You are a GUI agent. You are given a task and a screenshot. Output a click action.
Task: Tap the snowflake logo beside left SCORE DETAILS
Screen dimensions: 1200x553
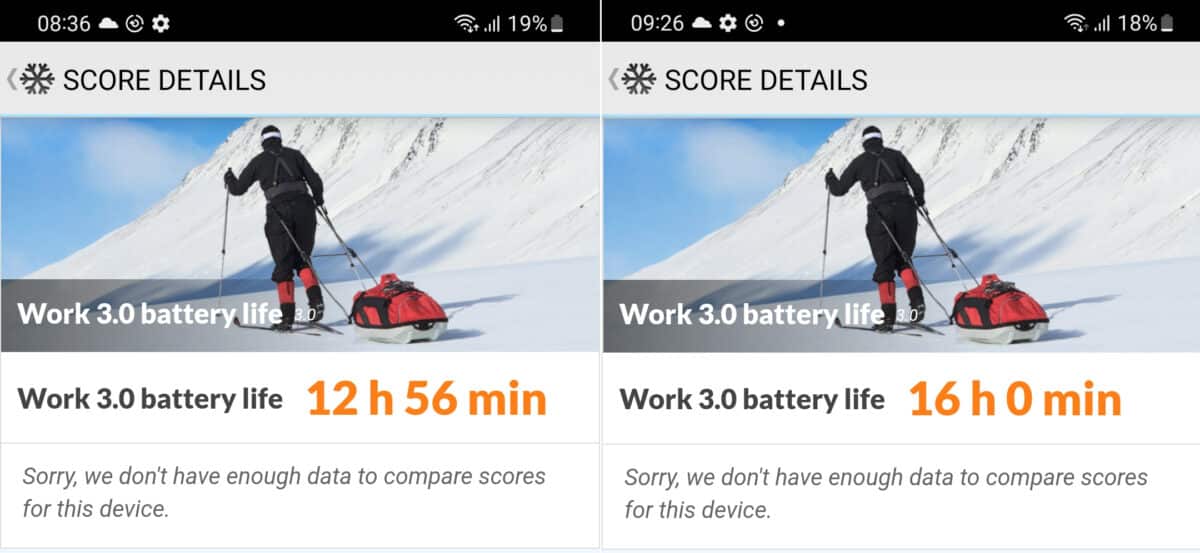(38, 79)
